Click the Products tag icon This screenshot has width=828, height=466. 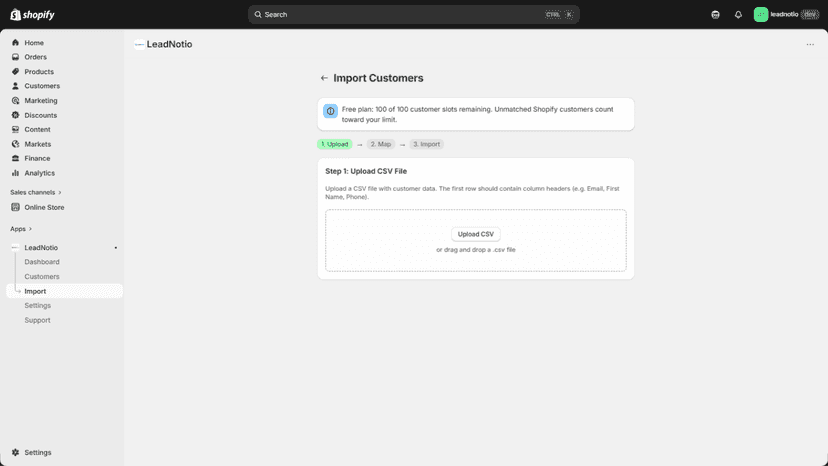(x=15, y=71)
